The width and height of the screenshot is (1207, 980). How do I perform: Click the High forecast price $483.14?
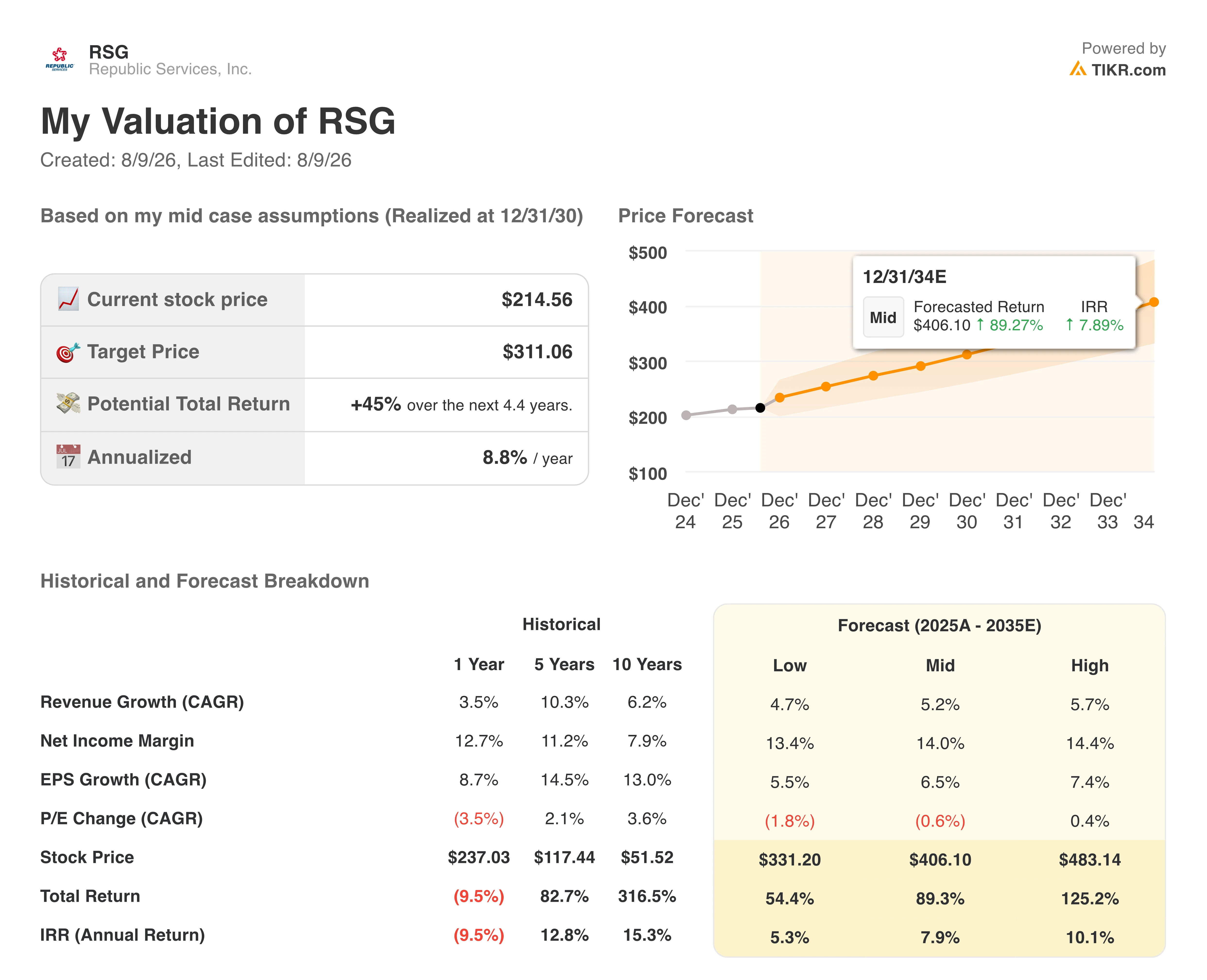[x=1090, y=860]
